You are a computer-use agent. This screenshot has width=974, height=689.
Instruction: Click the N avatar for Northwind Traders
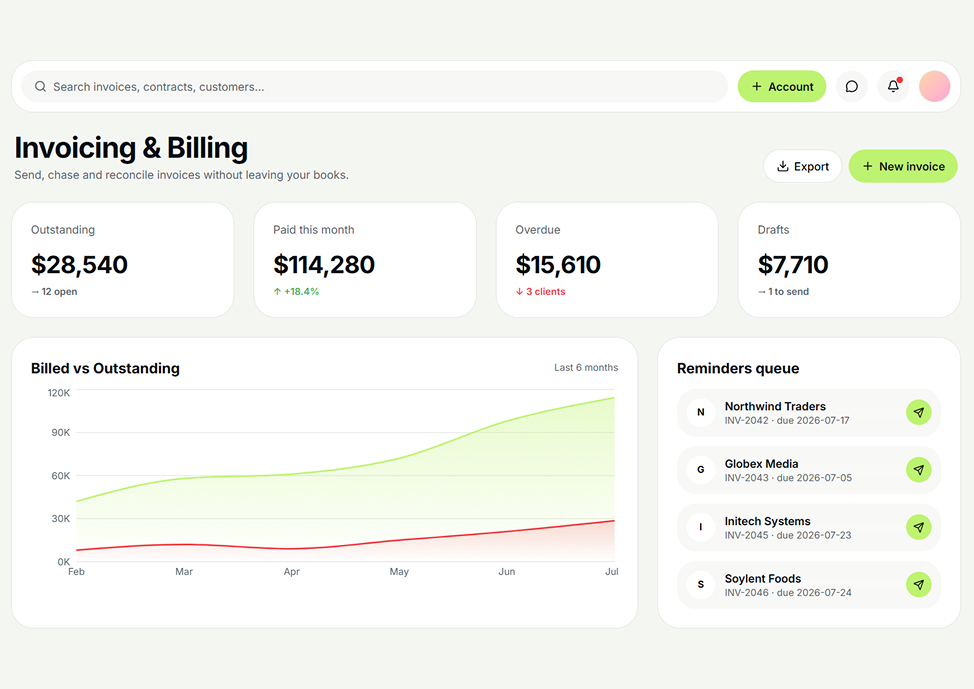701,413
